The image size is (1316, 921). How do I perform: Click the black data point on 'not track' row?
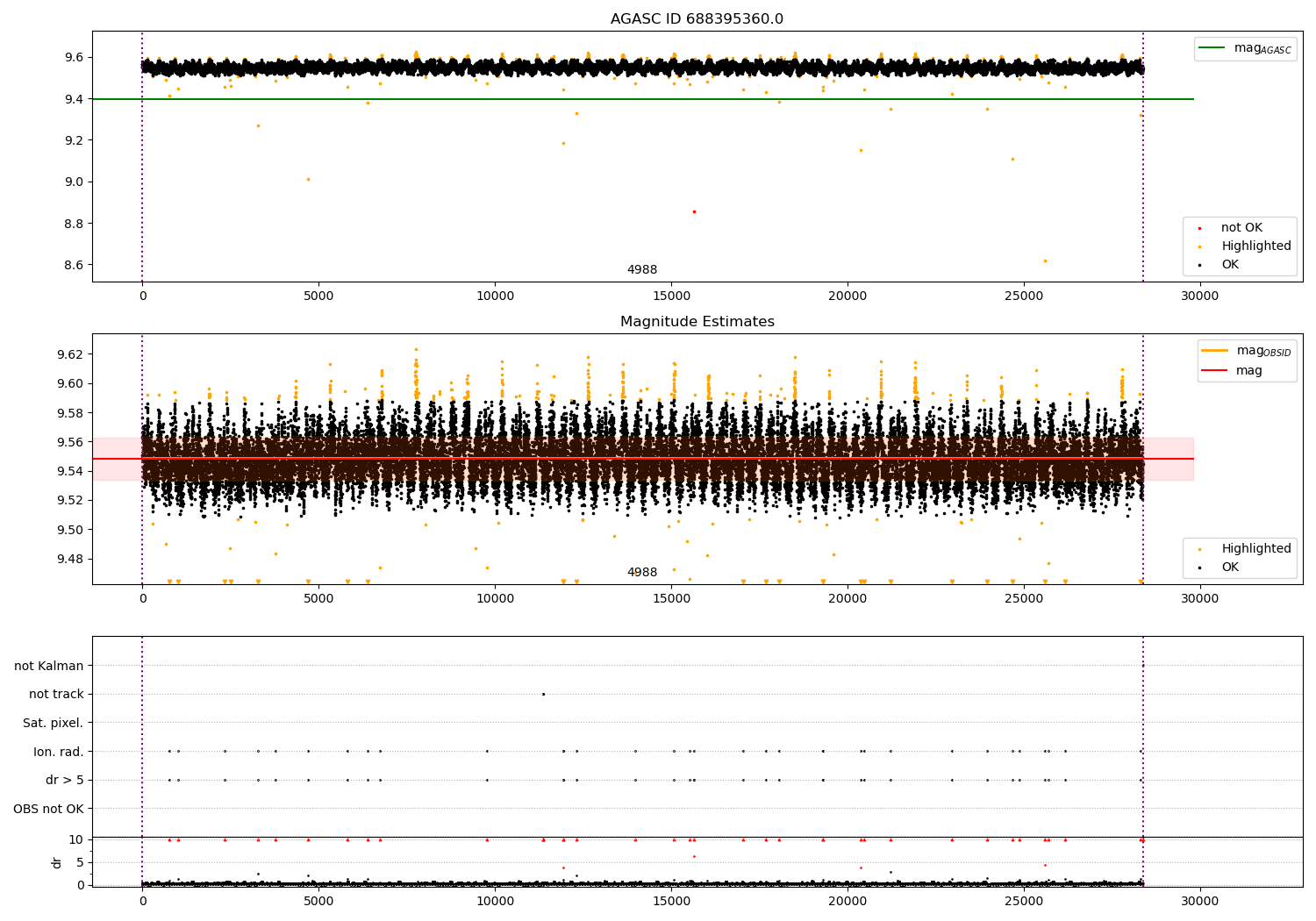(543, 694)
